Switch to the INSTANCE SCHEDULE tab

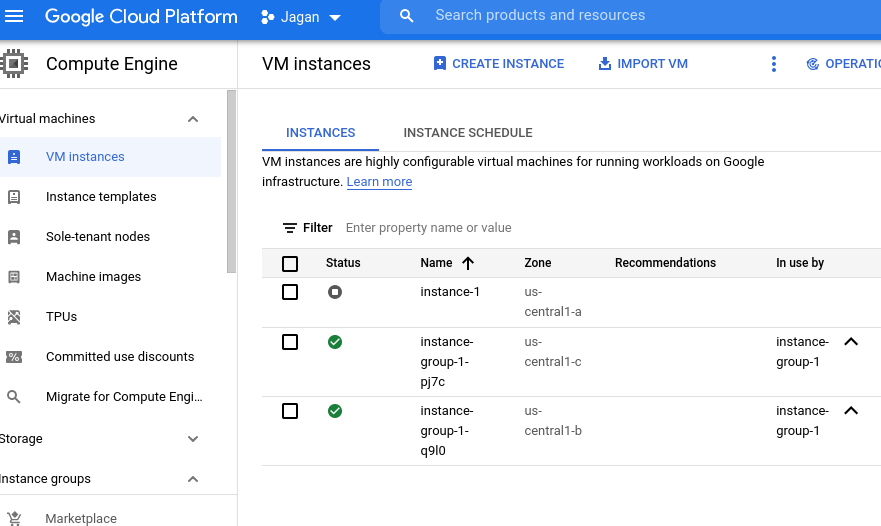(x=468, y=133)
